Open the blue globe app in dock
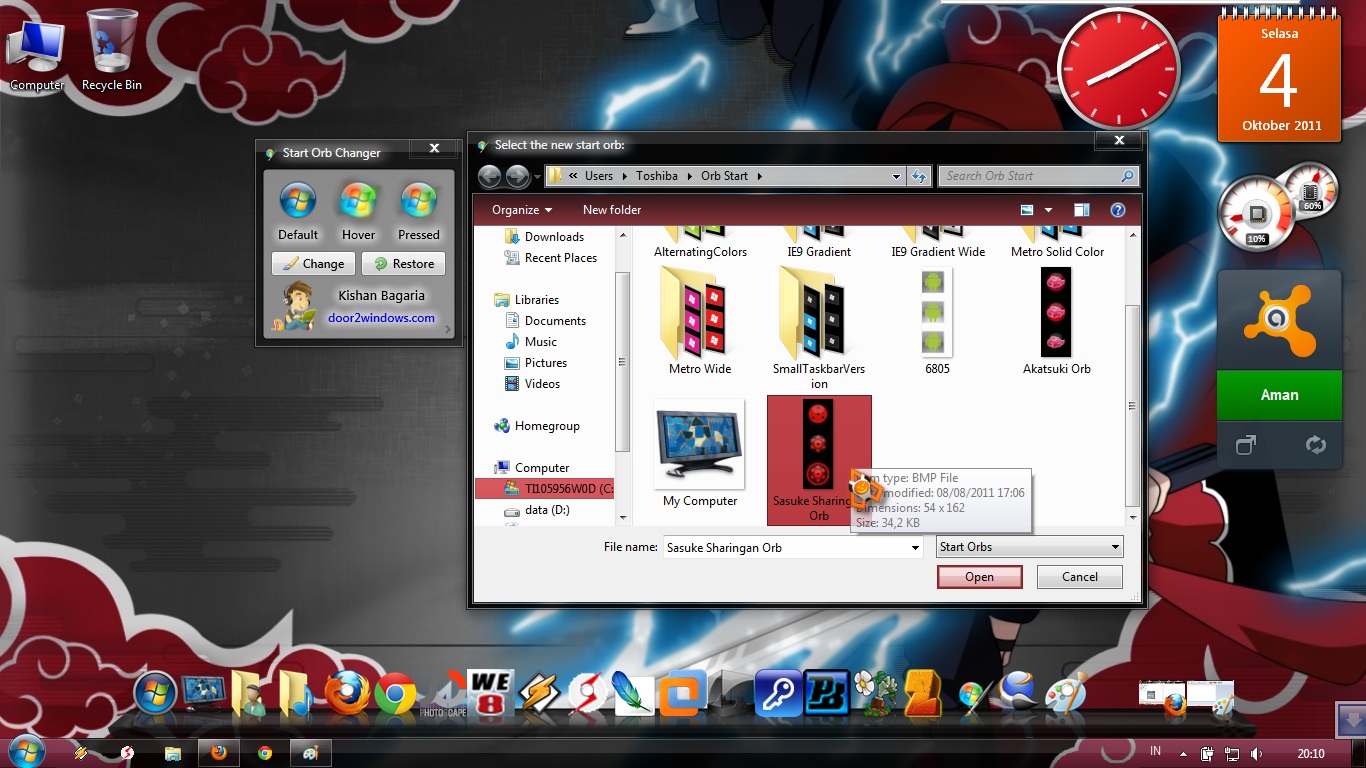 click(x=1019, y=693)
